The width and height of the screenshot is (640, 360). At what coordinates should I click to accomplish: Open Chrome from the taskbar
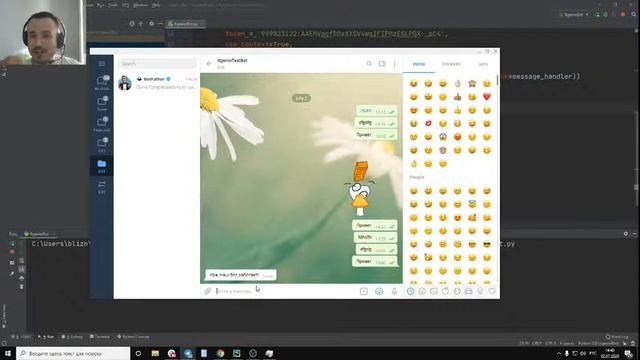(x=220, y=353)
